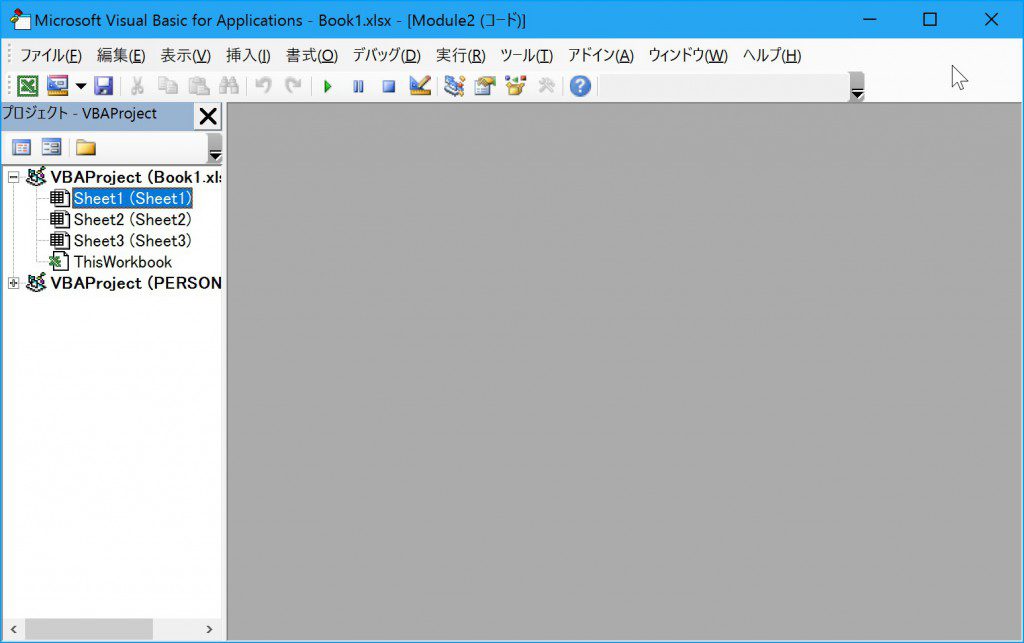This screenshot has width=1024, height=643.
Task: Open the Properties Window toolbar icon
Action: pyautogui.click(x=485, y=86)
